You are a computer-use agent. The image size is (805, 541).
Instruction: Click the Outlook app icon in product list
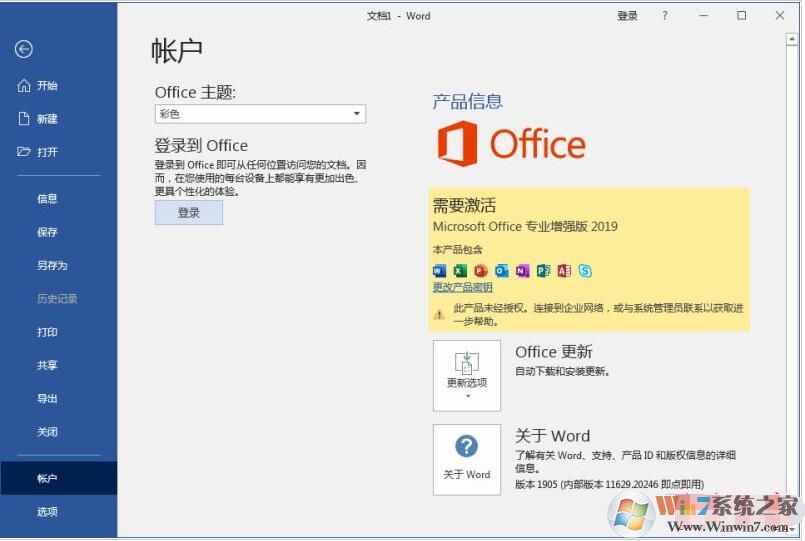click(x=502, y=270)
